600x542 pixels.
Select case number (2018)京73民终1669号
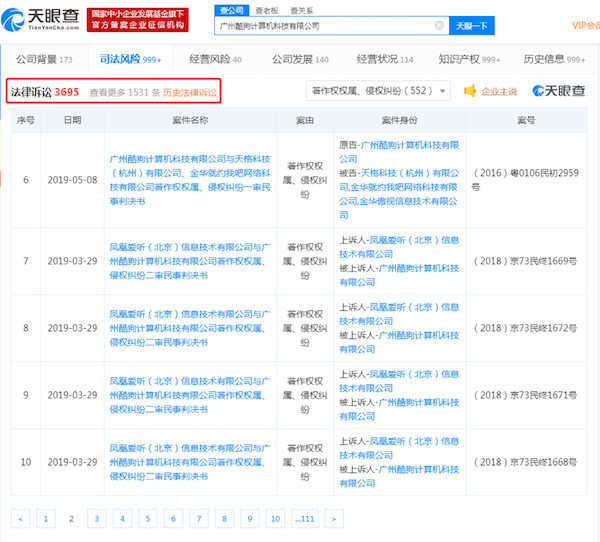[x=525, y=261]
